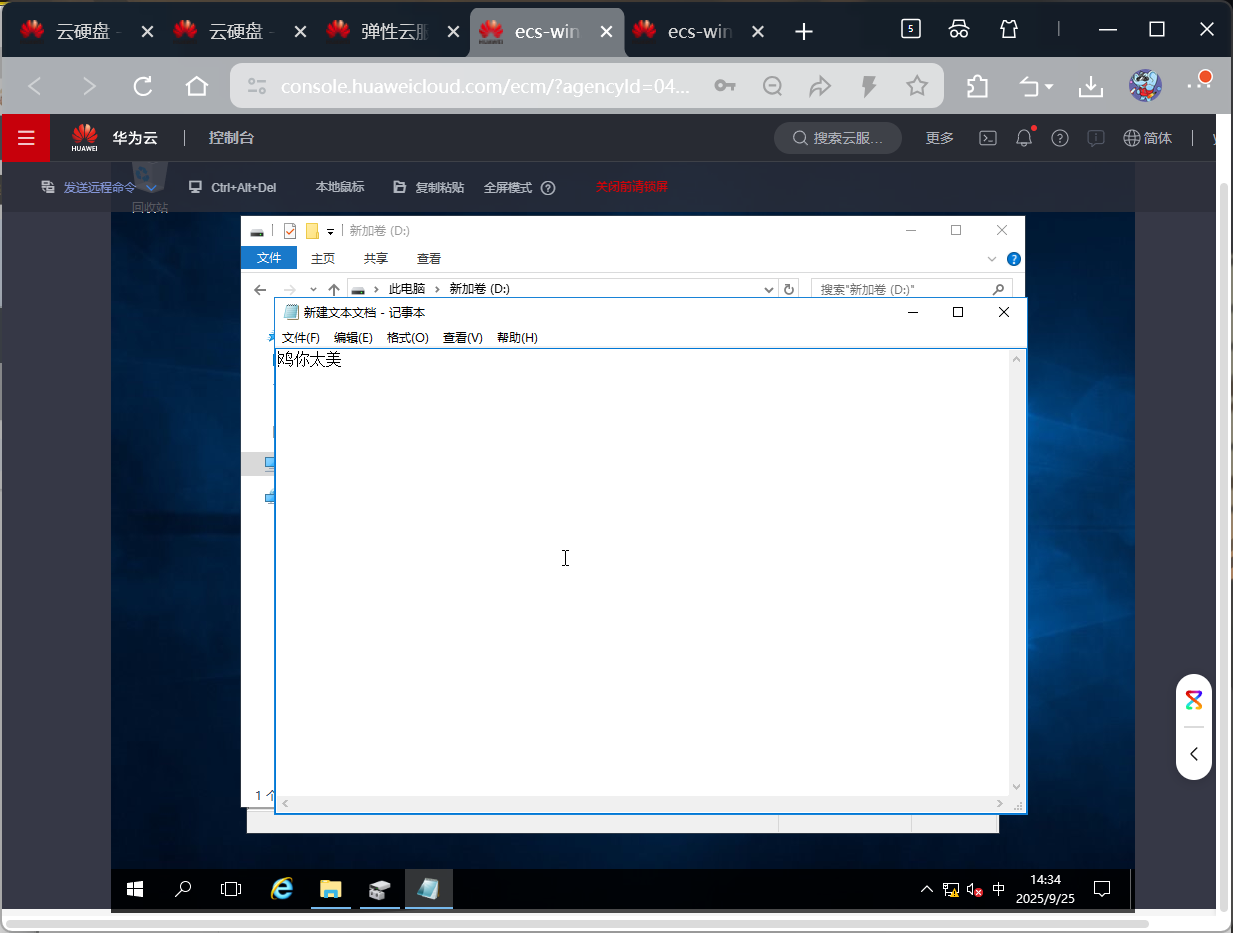Open Explorer's recent locations dropdown
This screenshot has width=1233, height=933.
[x=313, y=290]
